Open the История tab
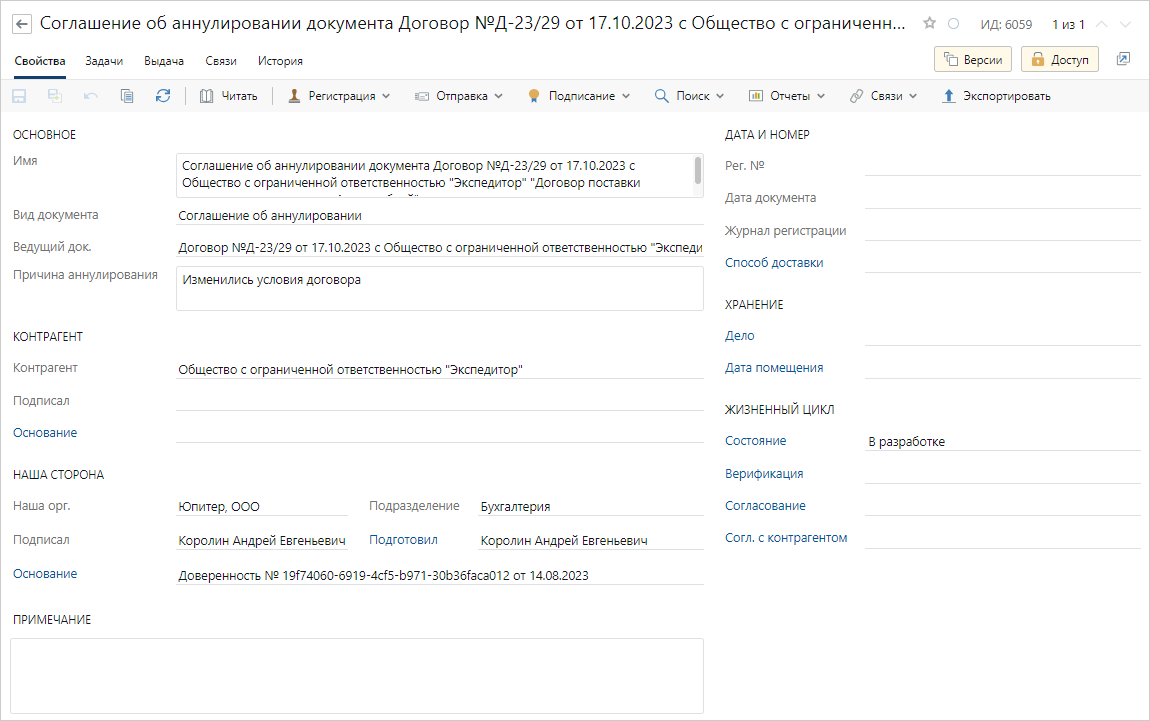1150x721 pixels. coord(280,61)
